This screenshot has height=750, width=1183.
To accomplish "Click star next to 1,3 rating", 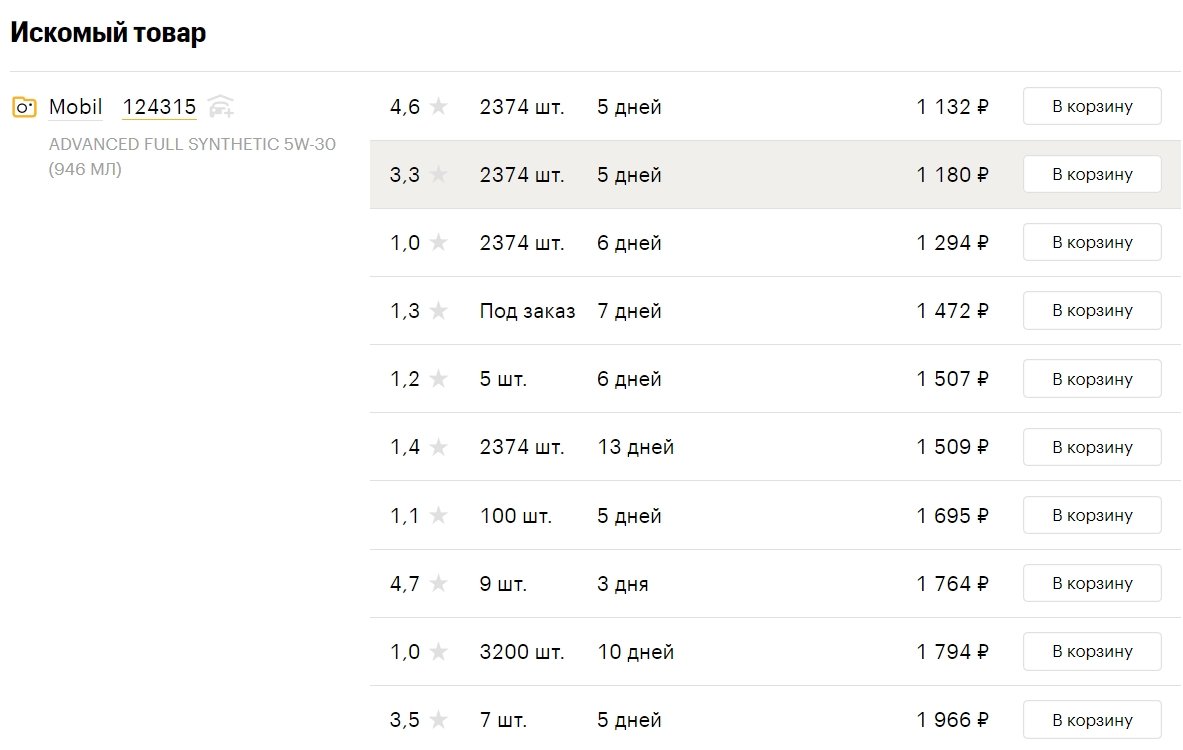I will [438, 310].
